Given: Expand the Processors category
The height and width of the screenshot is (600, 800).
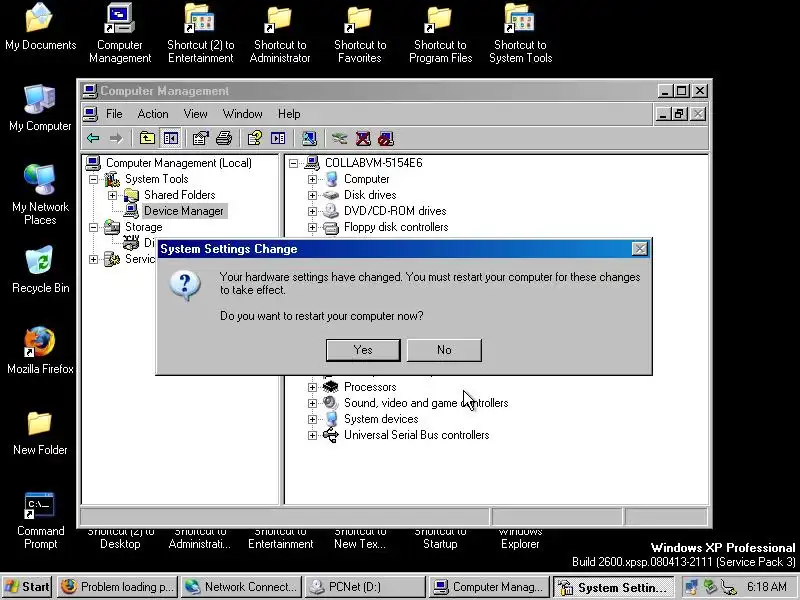Looking at the screenshot, I should 312,387.
